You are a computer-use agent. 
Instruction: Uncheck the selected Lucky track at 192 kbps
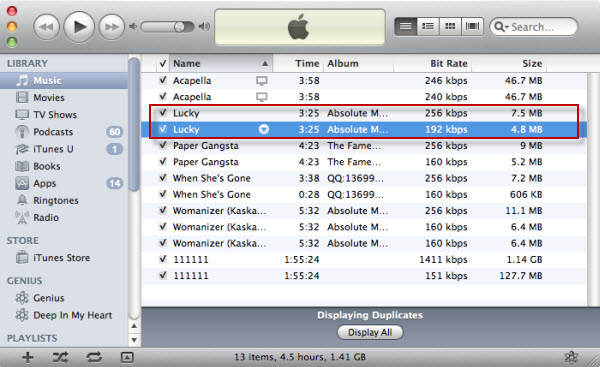coord(163,129)
